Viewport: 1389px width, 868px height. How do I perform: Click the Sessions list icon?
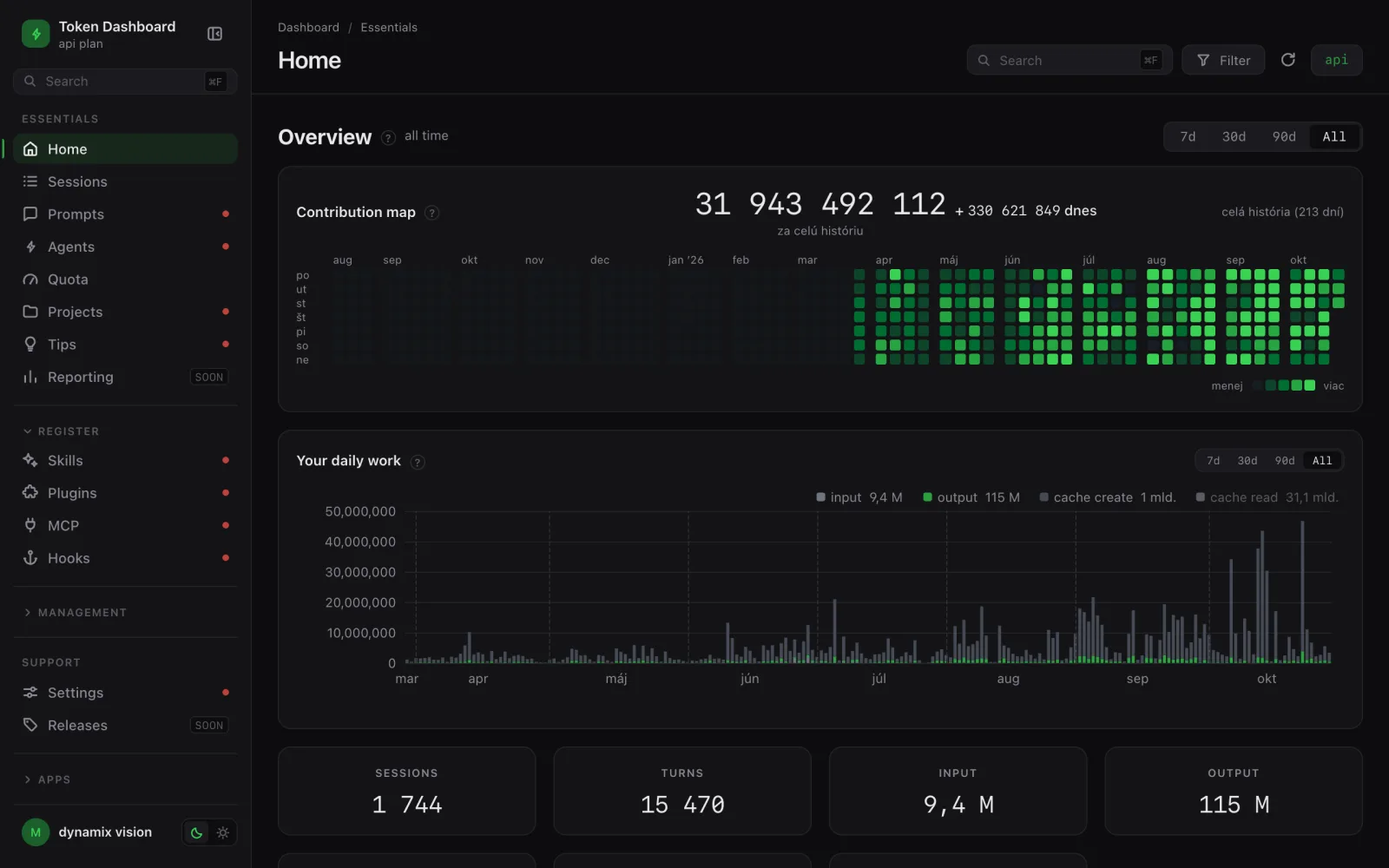(x=30, y=181)
